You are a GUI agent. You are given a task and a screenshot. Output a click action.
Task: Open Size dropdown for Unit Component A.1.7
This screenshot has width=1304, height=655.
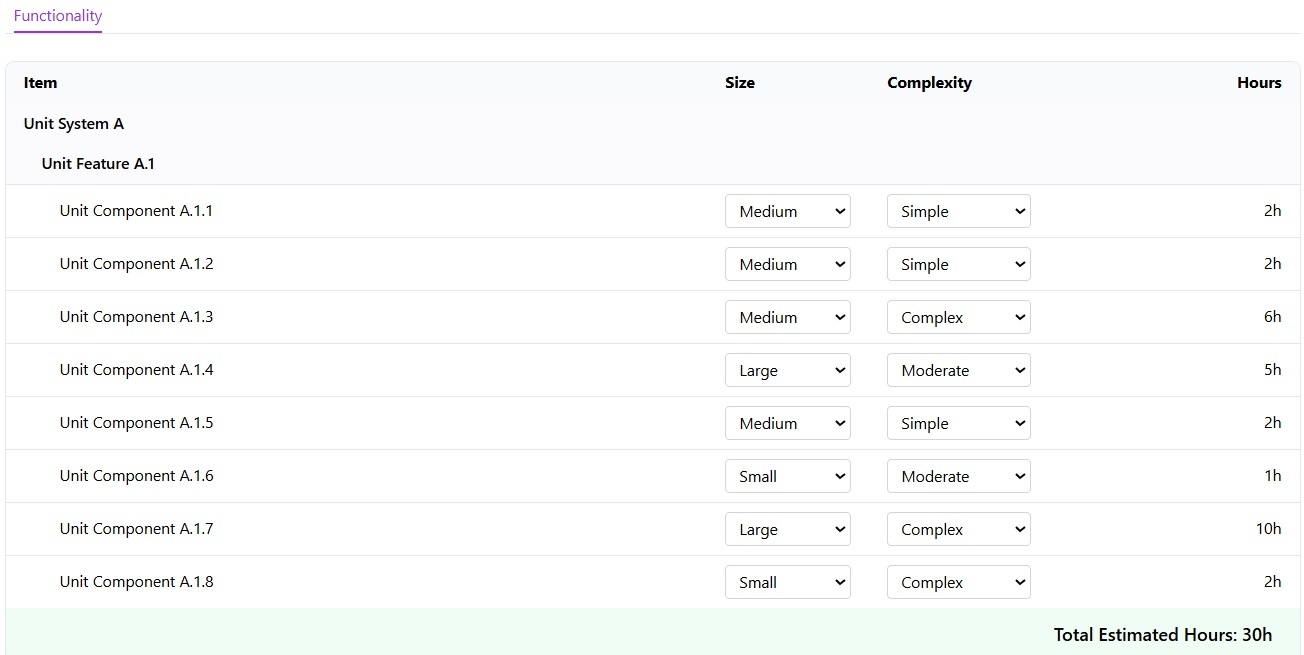click(788, 529)
